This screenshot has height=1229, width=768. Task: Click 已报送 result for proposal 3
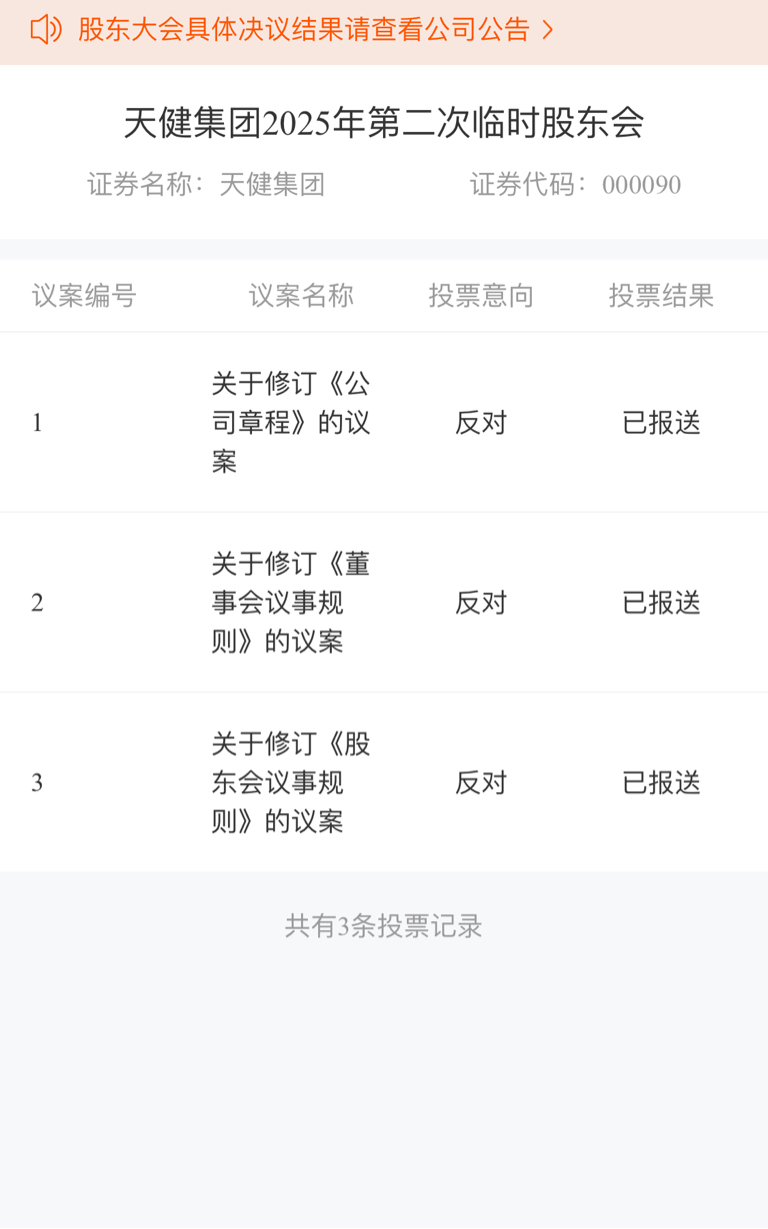[661, 783]
